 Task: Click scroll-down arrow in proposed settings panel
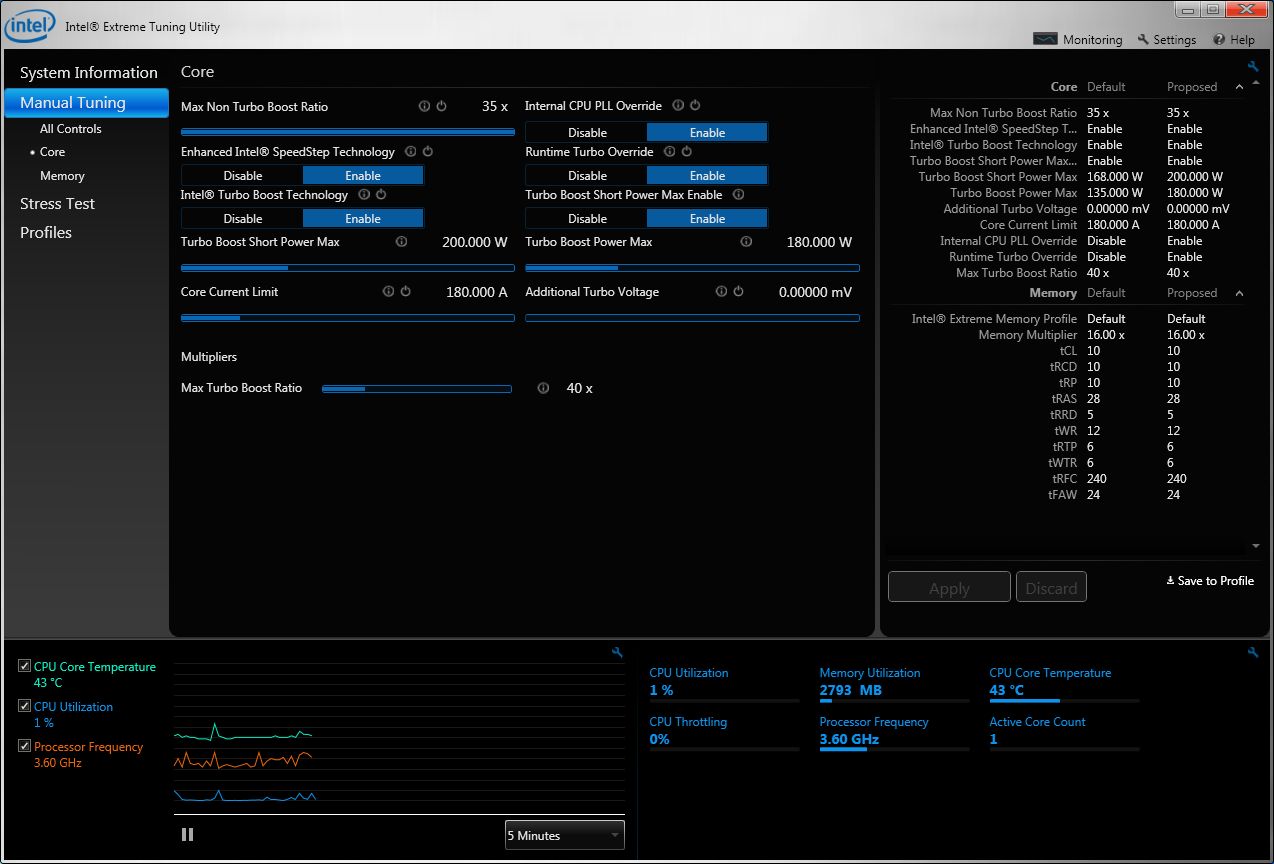(x=1256, y=547)
